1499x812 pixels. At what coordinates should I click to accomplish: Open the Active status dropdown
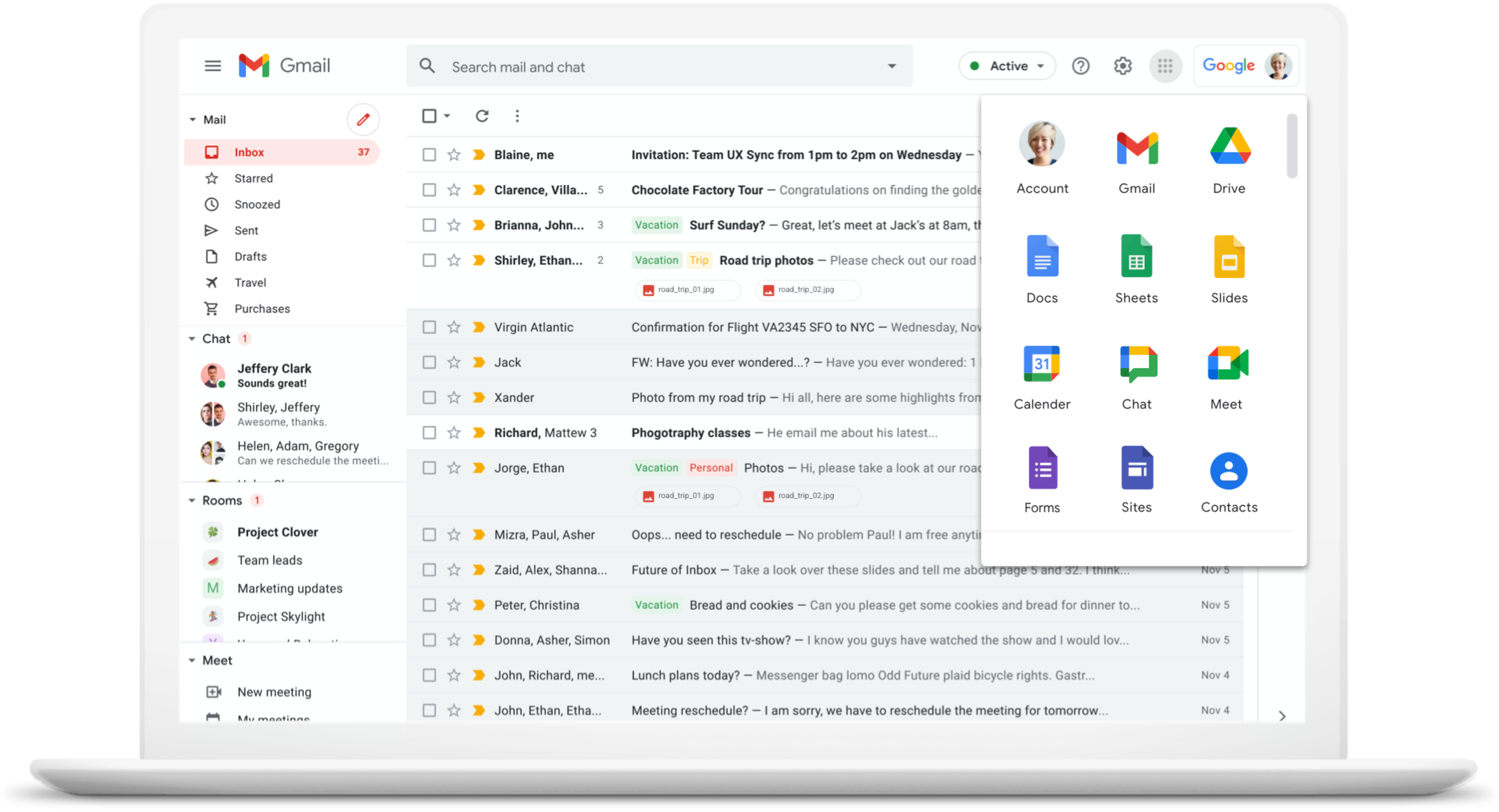point(1007,66)
